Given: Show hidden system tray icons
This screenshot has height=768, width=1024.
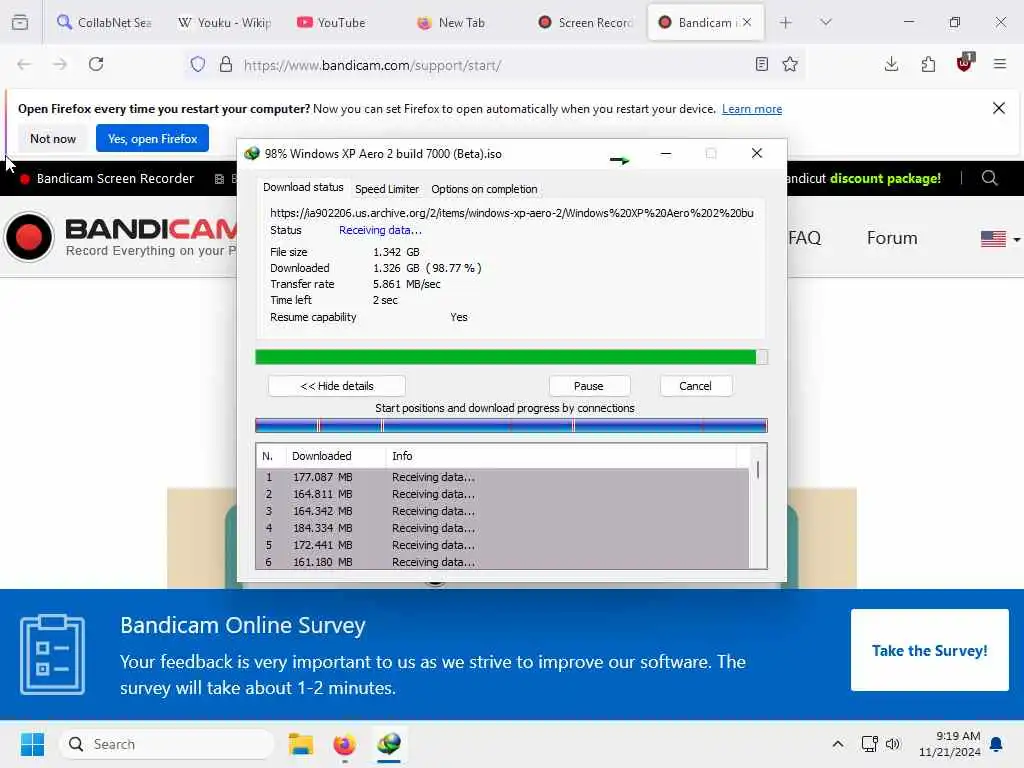Looking at the screenshot, I should (x=837, y=744).
